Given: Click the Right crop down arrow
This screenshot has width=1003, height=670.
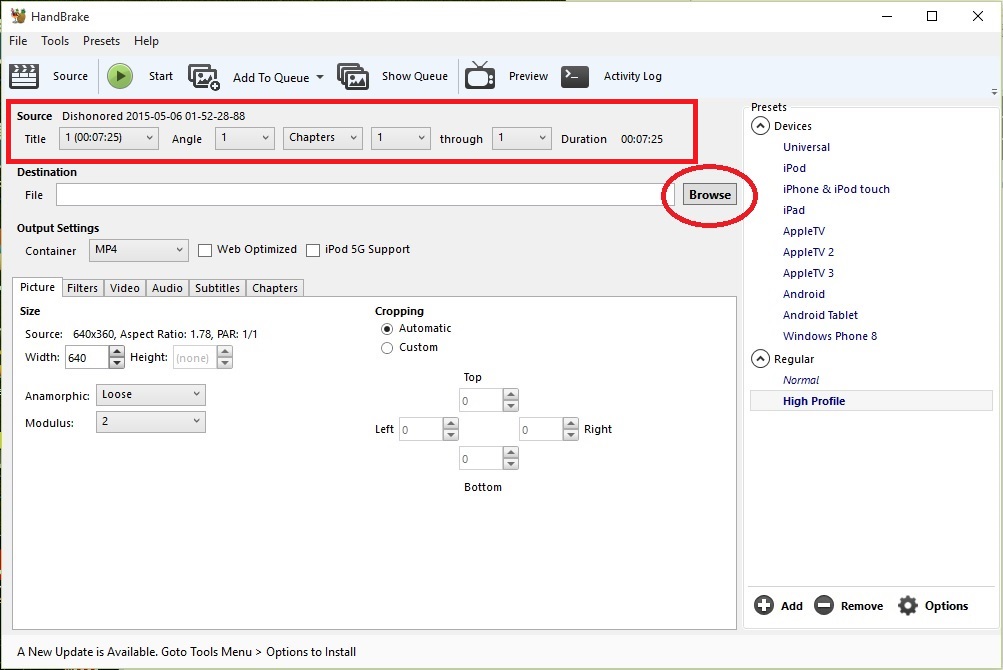Looking at the screenshot, I should (x=571, y=435).
